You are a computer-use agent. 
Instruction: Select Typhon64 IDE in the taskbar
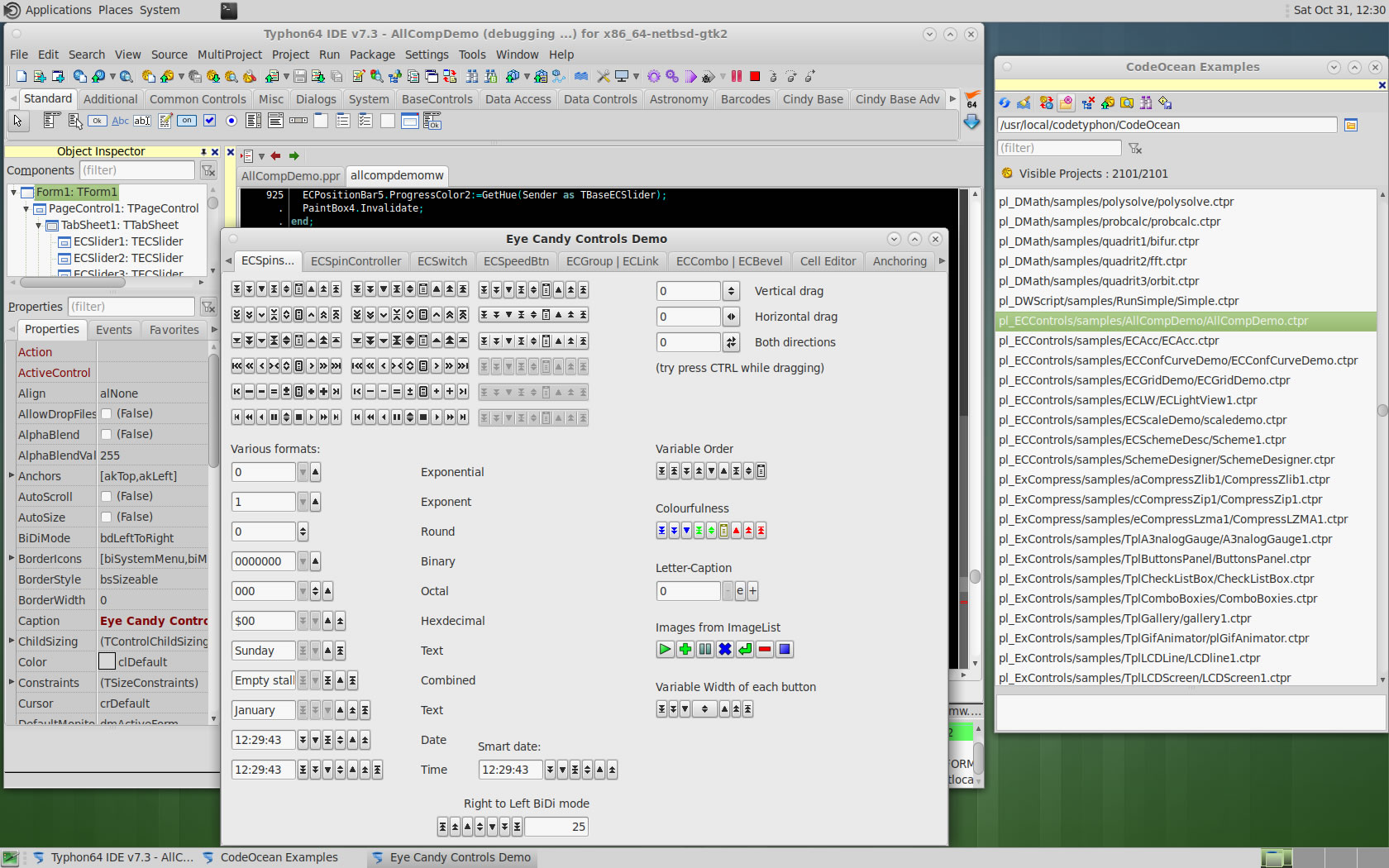tap(112, 857)
